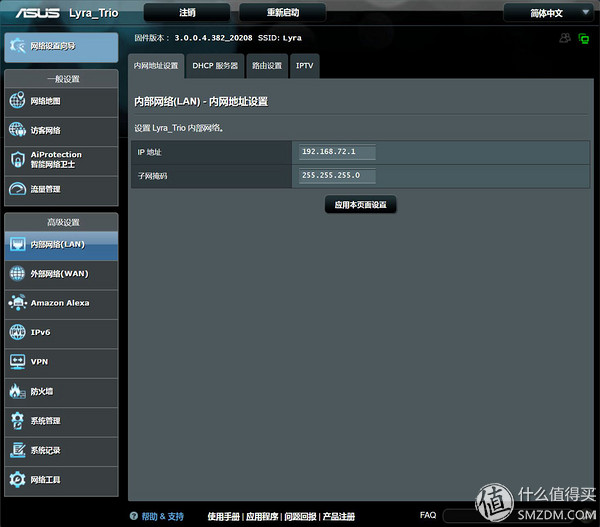600x527 pixels.
Task: Open 流量管理 menu item
Action: [61, 189]
